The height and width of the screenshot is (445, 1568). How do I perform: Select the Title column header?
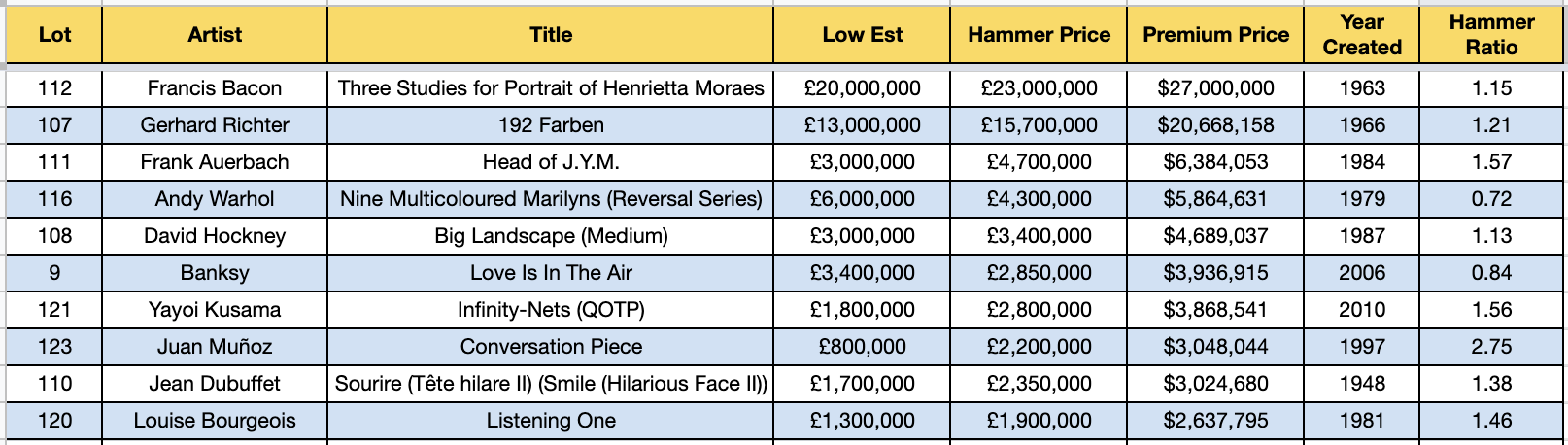[551, 35]
